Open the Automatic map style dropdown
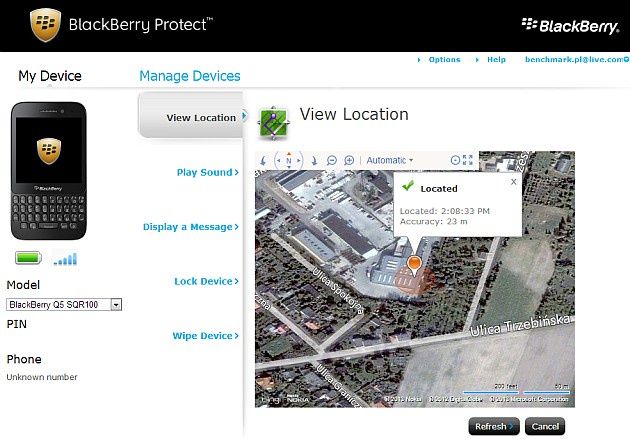This screenshot has height=439, width=630. pos(389,160)
